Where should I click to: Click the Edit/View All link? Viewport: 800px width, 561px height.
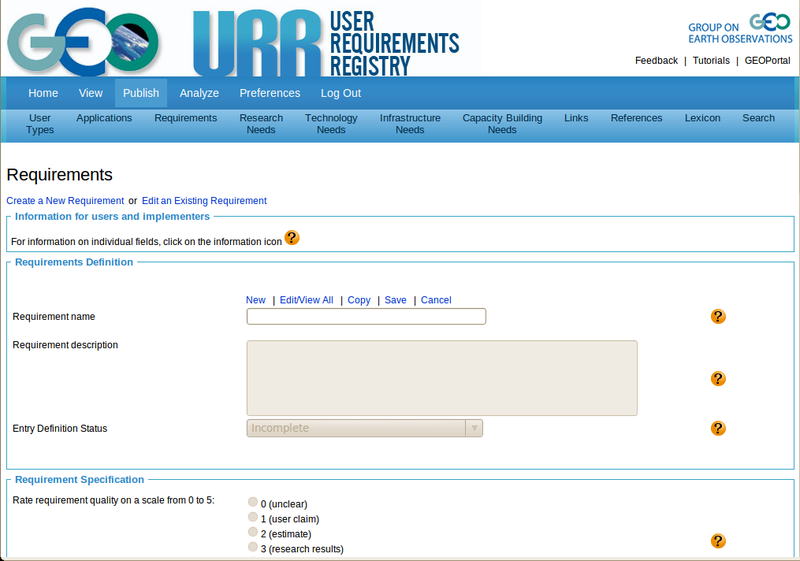tap(306, 300)
